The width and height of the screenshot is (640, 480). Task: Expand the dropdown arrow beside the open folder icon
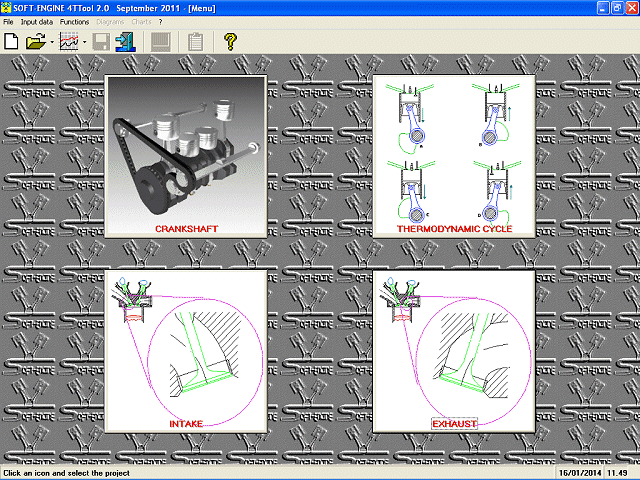pyautogui.click(x=52, y=42)
